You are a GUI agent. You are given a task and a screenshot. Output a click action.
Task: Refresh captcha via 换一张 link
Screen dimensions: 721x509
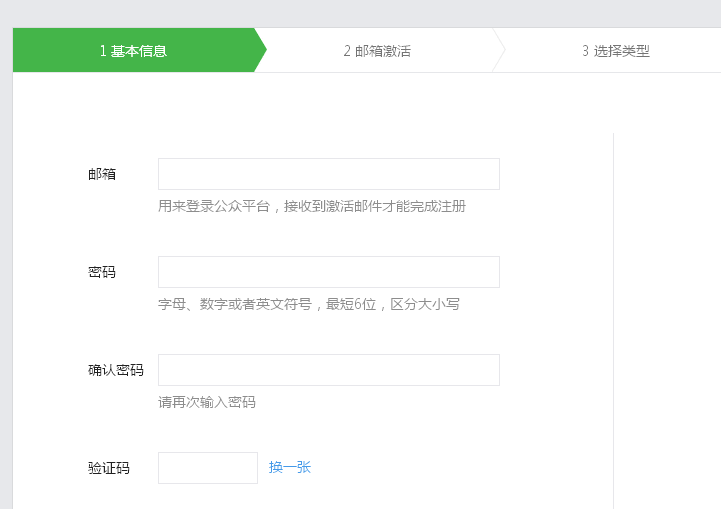pos(290,468)
